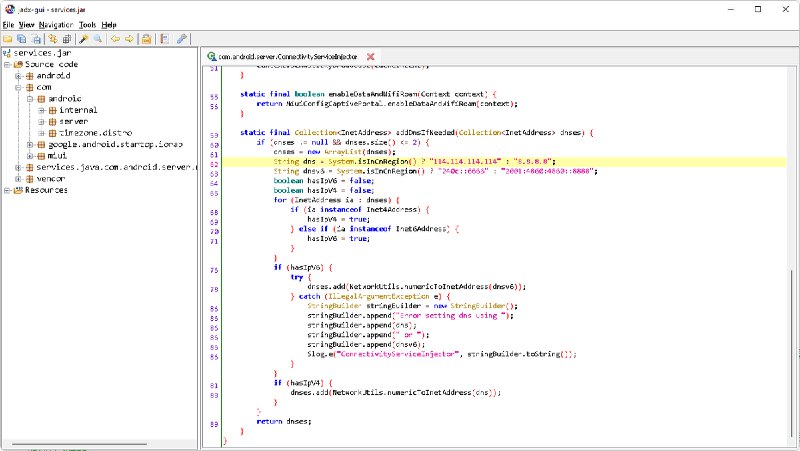Click the Save all toolbar icon
This screenshot has height=451, width=800.
pyautogui.click(x=21, y=39)
